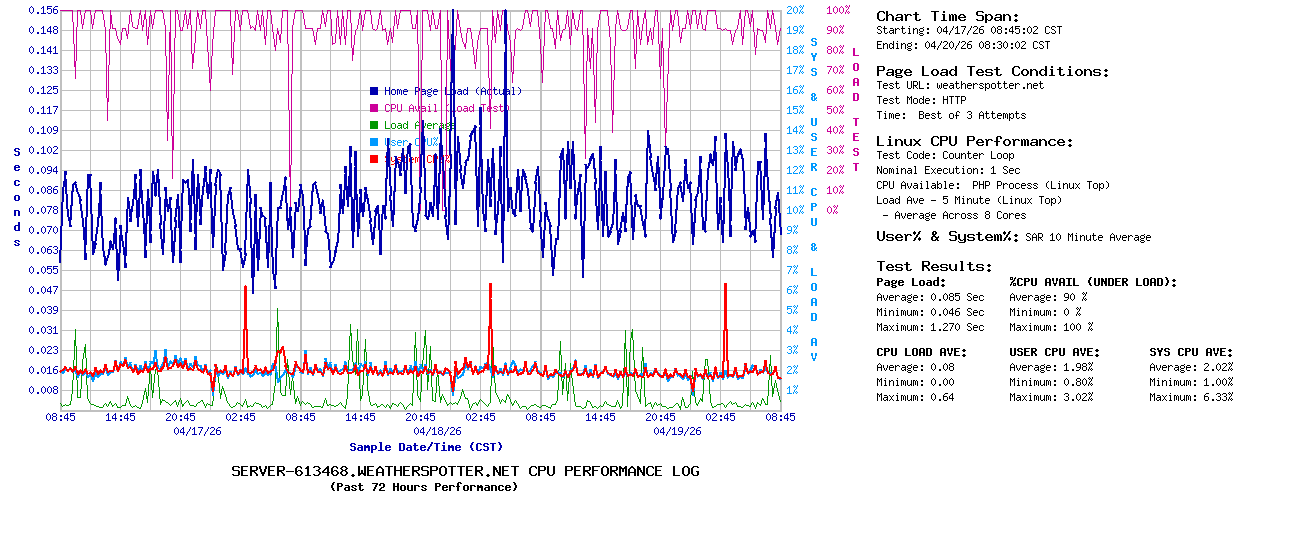Screen dimensions: 1300x550
Task: Click the SYS CPU AVE column header
Action: (1191, 352)
